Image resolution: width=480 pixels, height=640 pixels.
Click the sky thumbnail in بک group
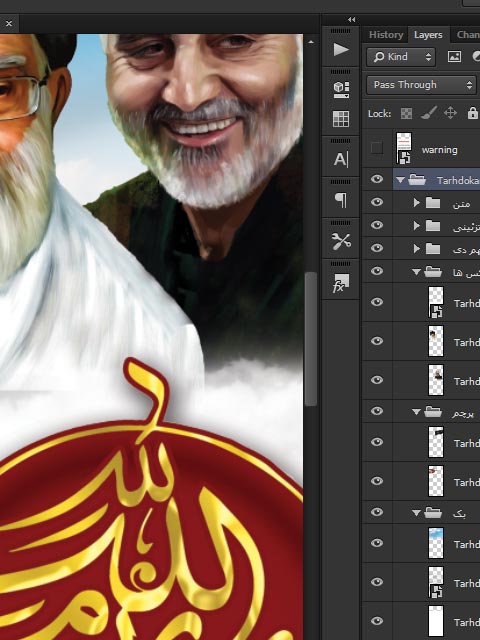[436, 542]
